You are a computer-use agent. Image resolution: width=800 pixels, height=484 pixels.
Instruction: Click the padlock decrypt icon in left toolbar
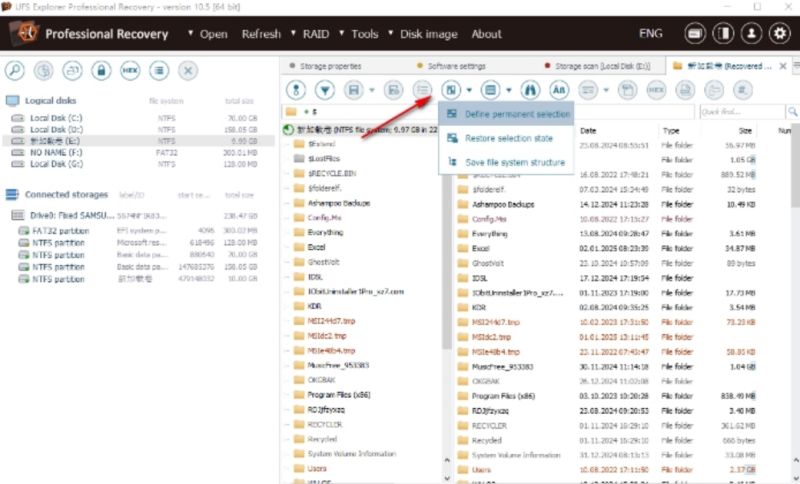pos(101,70)
